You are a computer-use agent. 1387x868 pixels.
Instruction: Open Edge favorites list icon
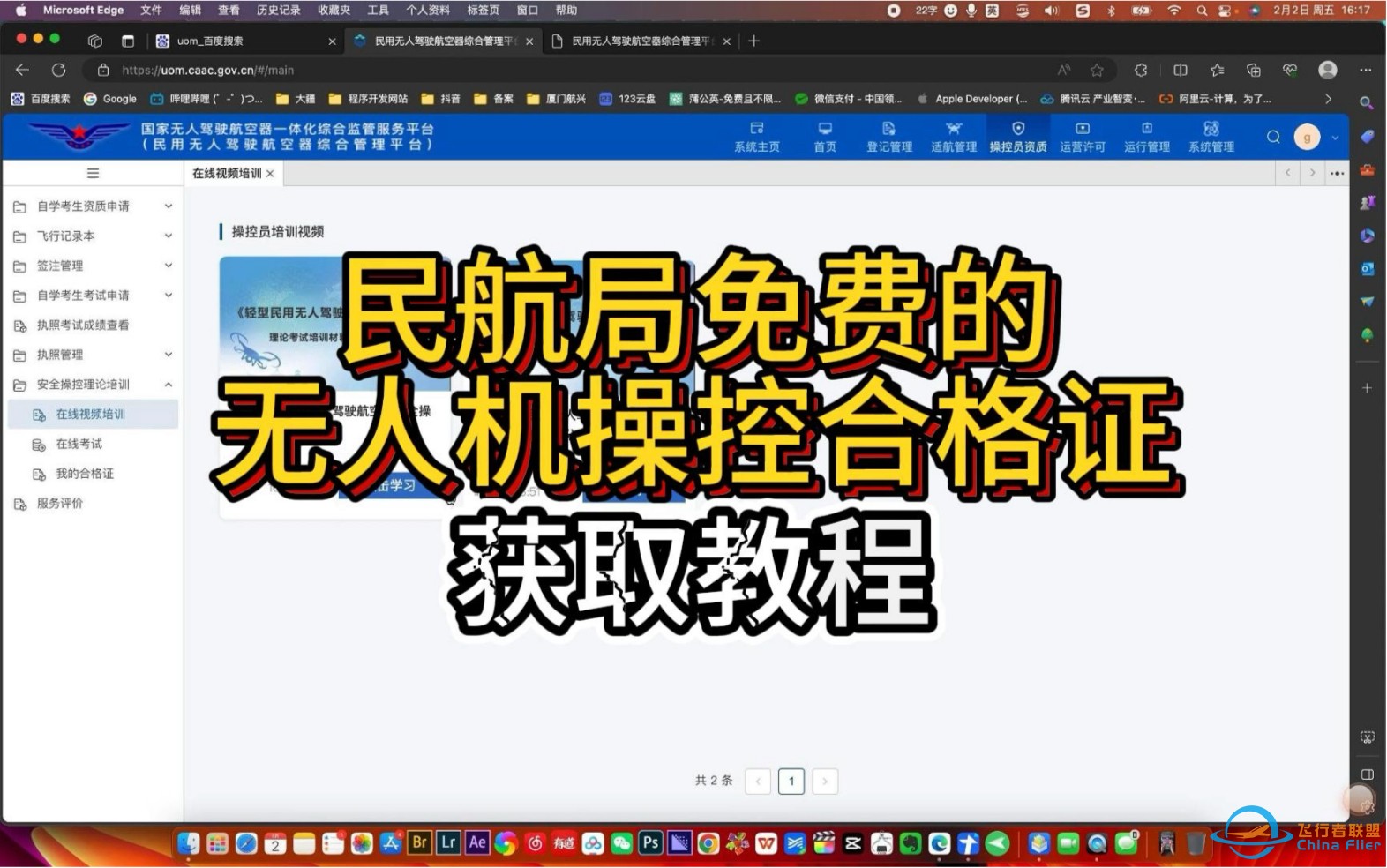(x=1218, y=70)
